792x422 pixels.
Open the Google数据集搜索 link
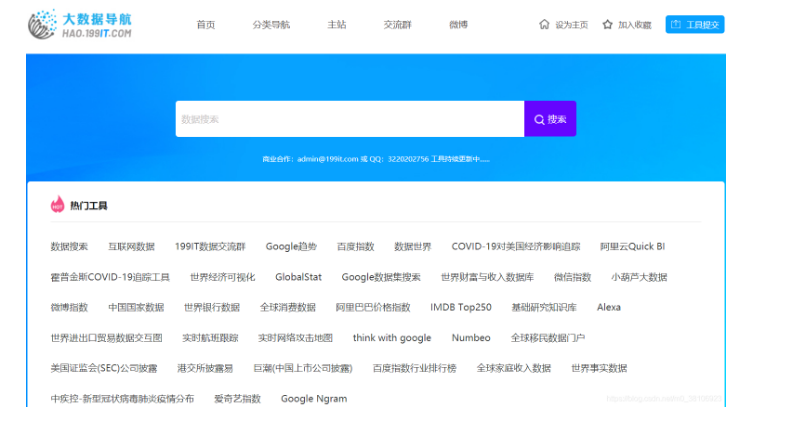tap(381, 277)
